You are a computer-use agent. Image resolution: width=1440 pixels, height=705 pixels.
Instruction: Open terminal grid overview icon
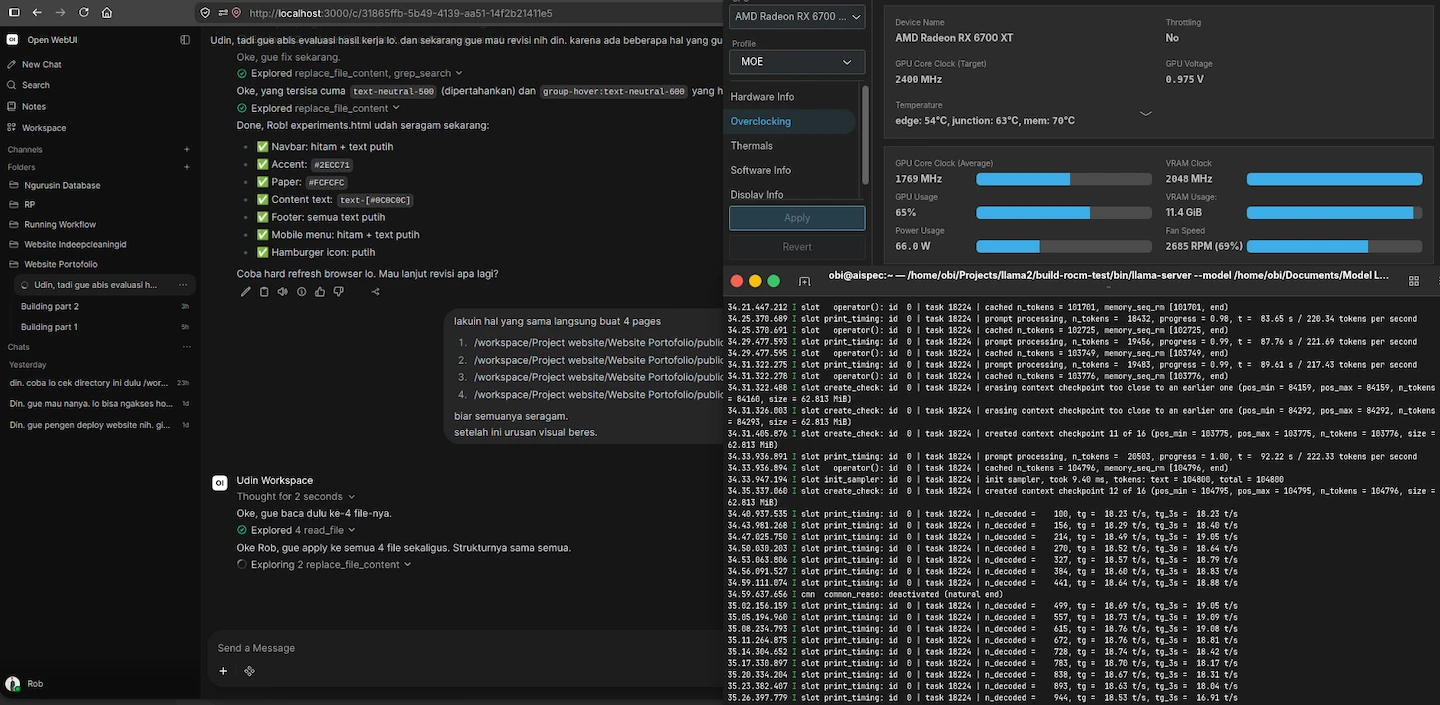tap(1413, 281)
